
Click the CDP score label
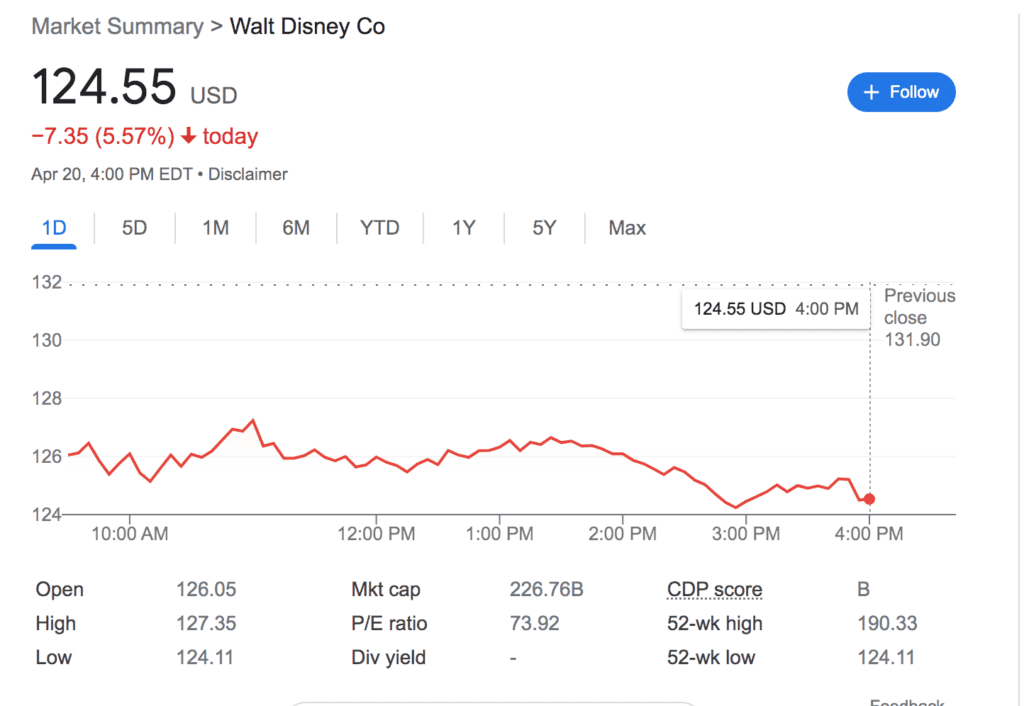tap(714, 589)
